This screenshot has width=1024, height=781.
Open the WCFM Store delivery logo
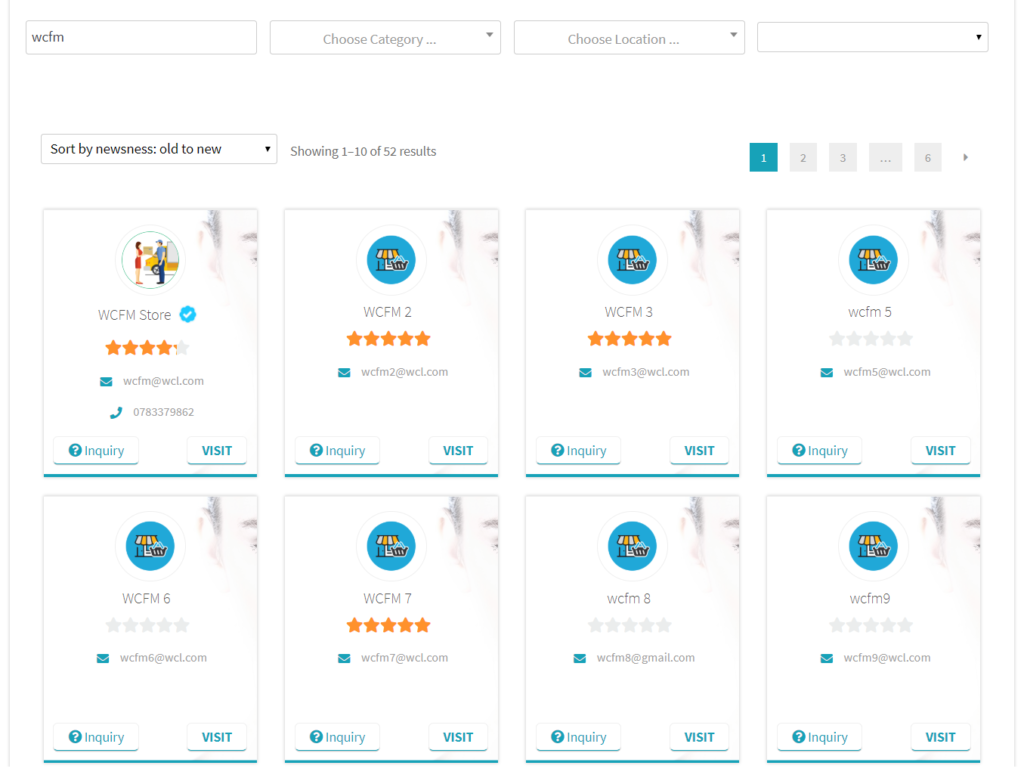pos(150,260)
